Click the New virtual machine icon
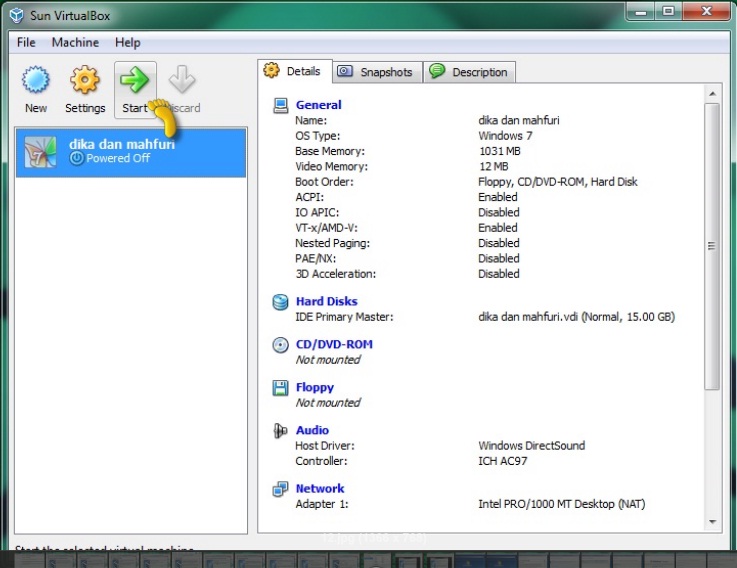737x568 pixels. click(36, 79)
